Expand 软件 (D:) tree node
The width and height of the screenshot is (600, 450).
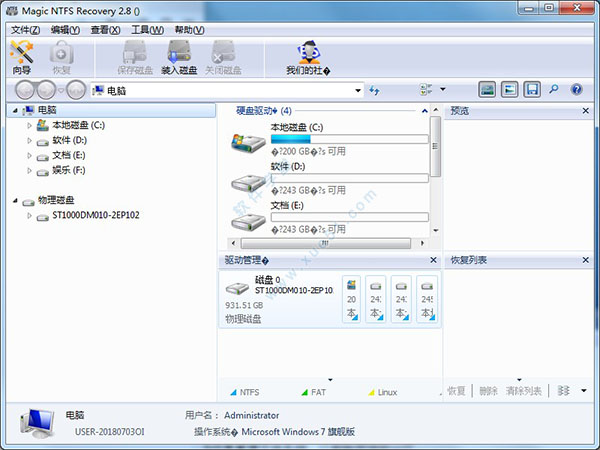29,140
